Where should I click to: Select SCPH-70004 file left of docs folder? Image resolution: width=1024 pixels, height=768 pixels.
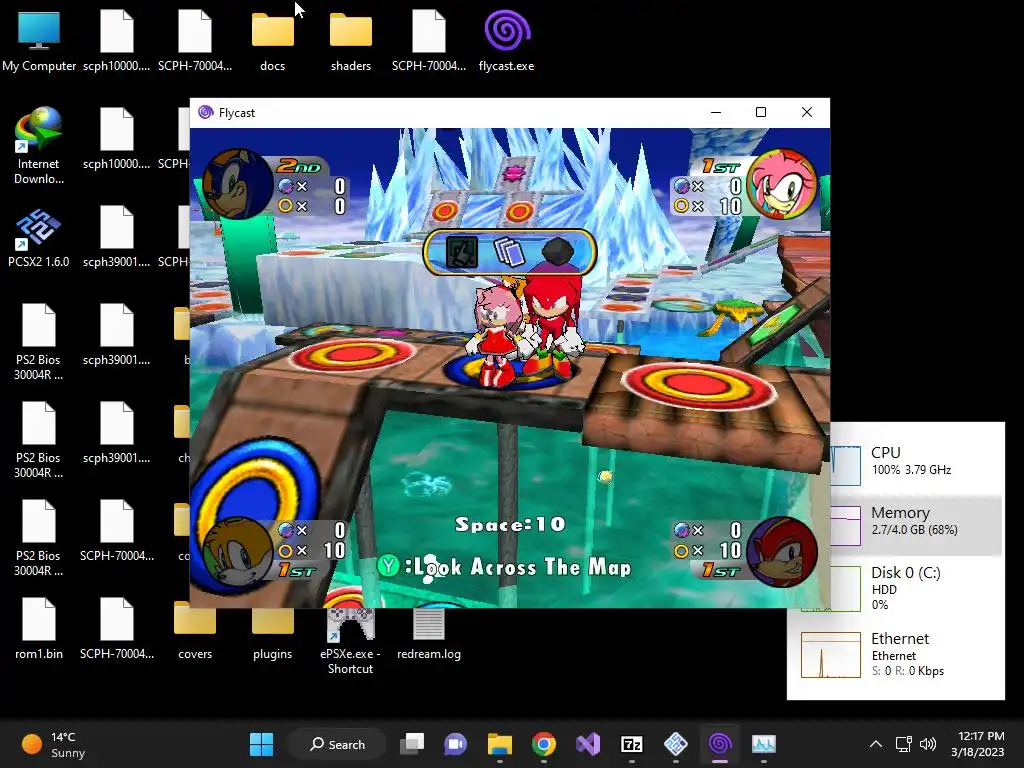tap(195, 42)
